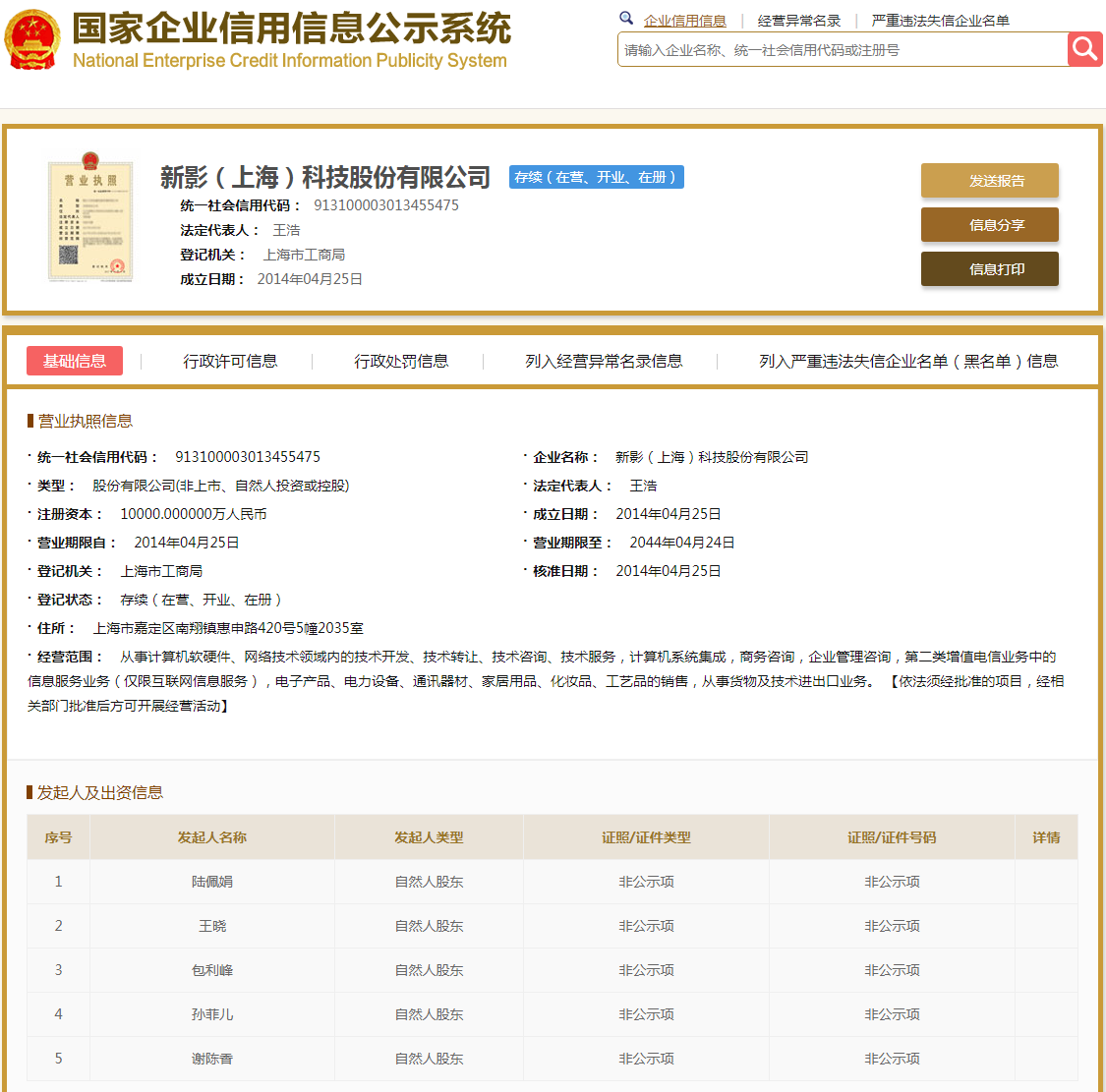Click the red search button beside the input box
Screen dimensions: 1106x1092
(x=1084, y=48)
